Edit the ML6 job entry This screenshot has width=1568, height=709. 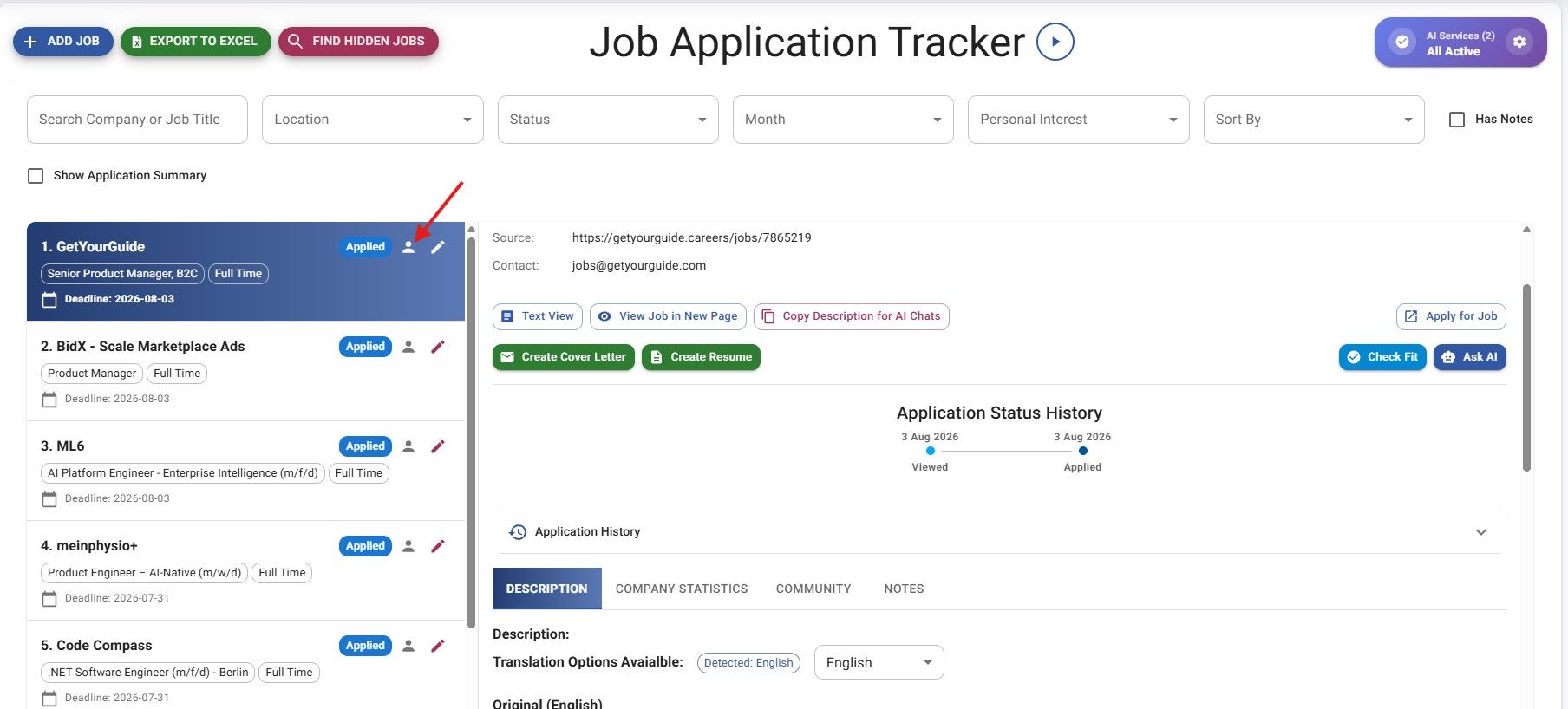[x=438, y=446]
